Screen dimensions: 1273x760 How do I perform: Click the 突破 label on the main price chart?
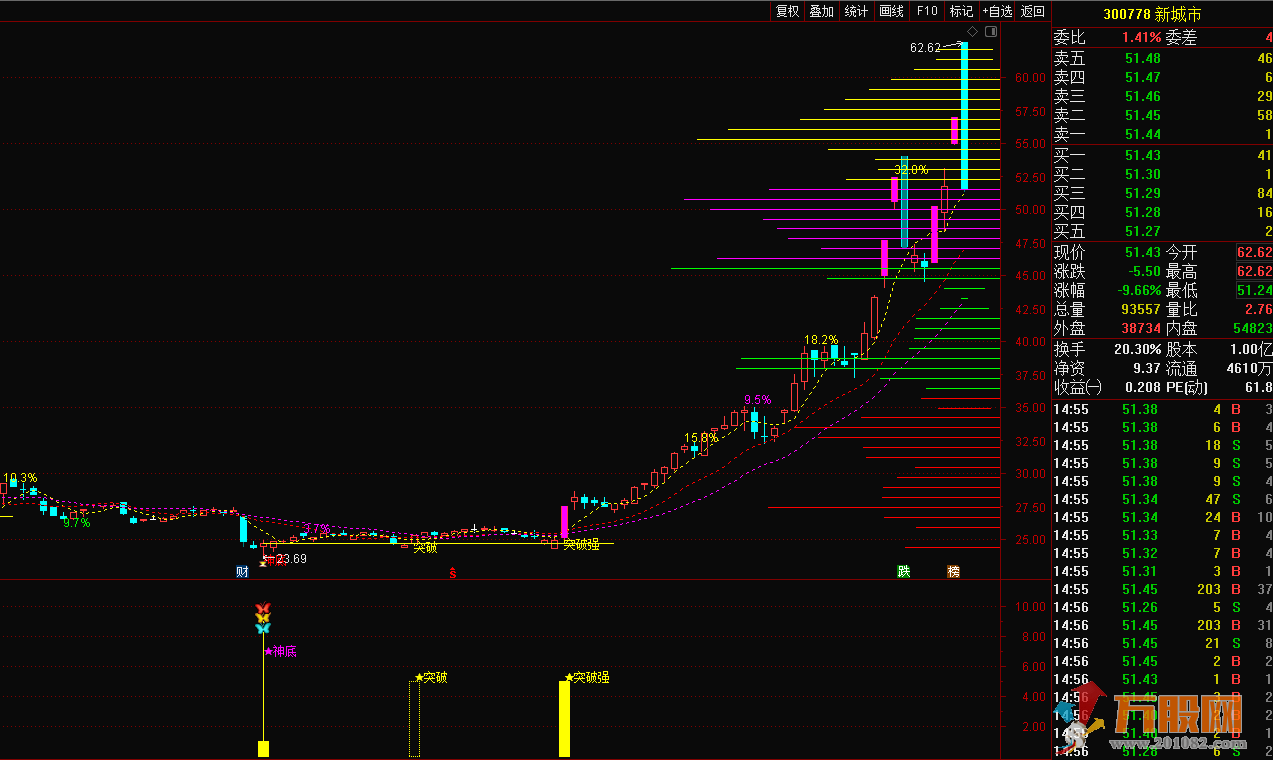click(425, 547)
